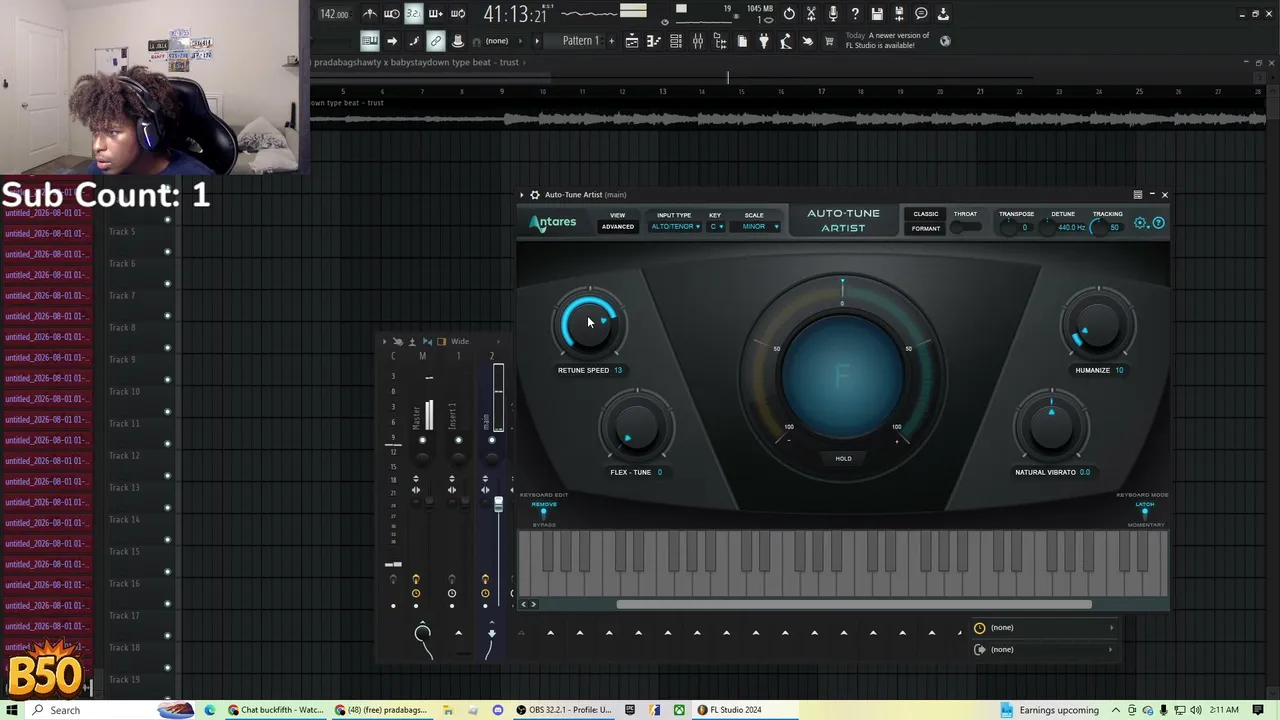1280x720 pixels.
Task: Toggle Keyboard Edit Remove/Bypass switch
Action: 544,513
